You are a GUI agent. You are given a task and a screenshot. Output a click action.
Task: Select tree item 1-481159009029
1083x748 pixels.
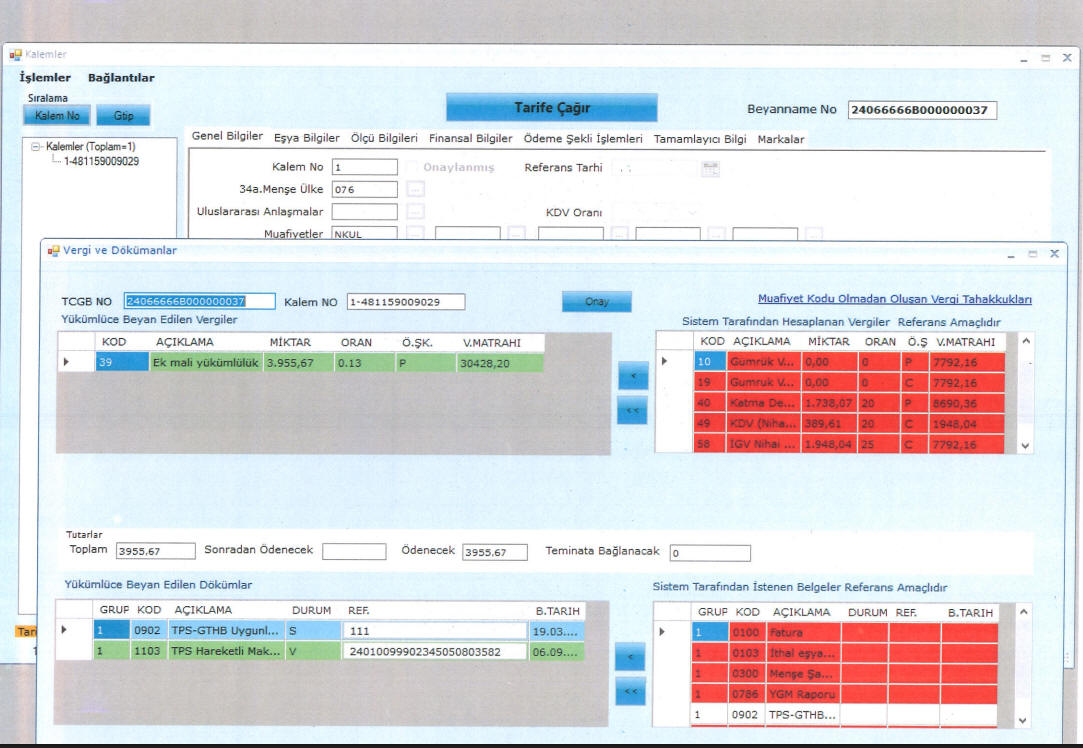click(x=101, y=161)
